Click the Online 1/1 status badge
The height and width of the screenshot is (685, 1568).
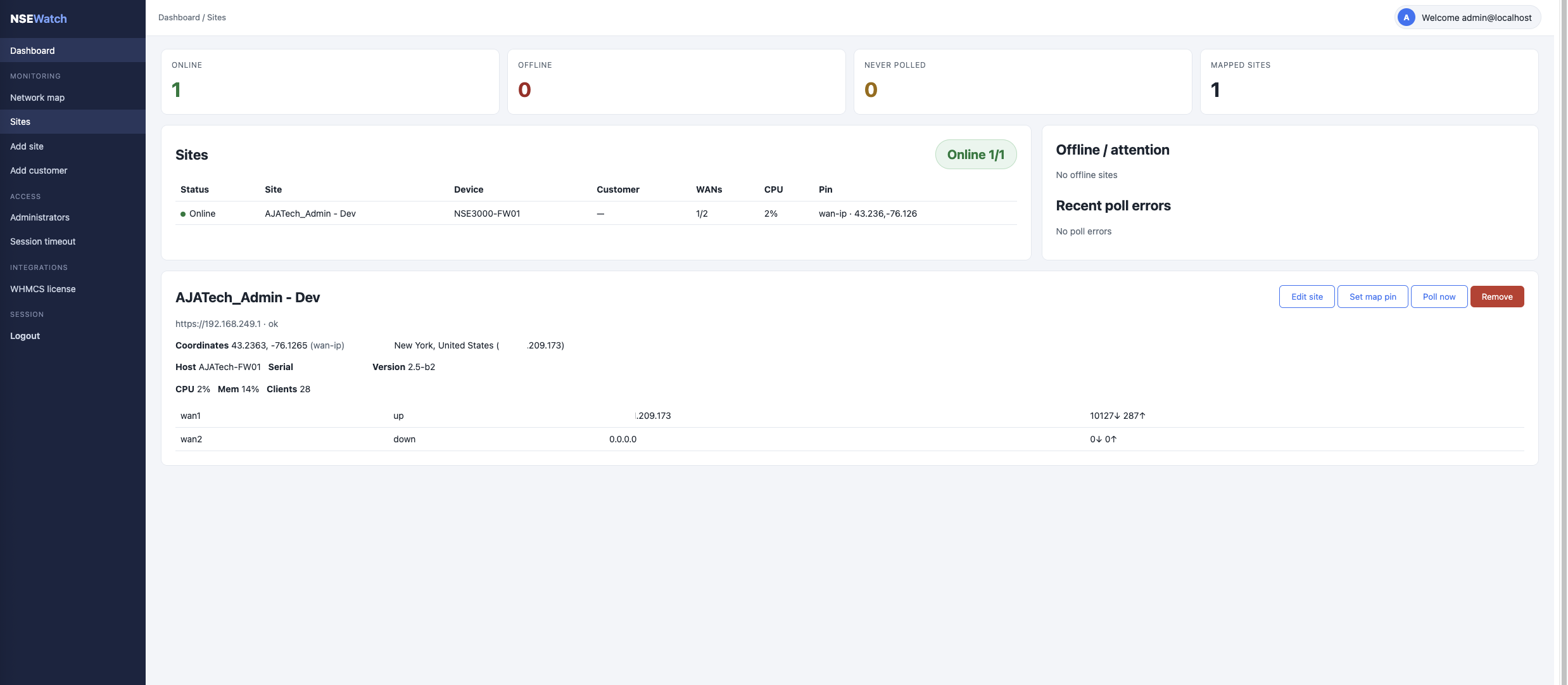975,155
